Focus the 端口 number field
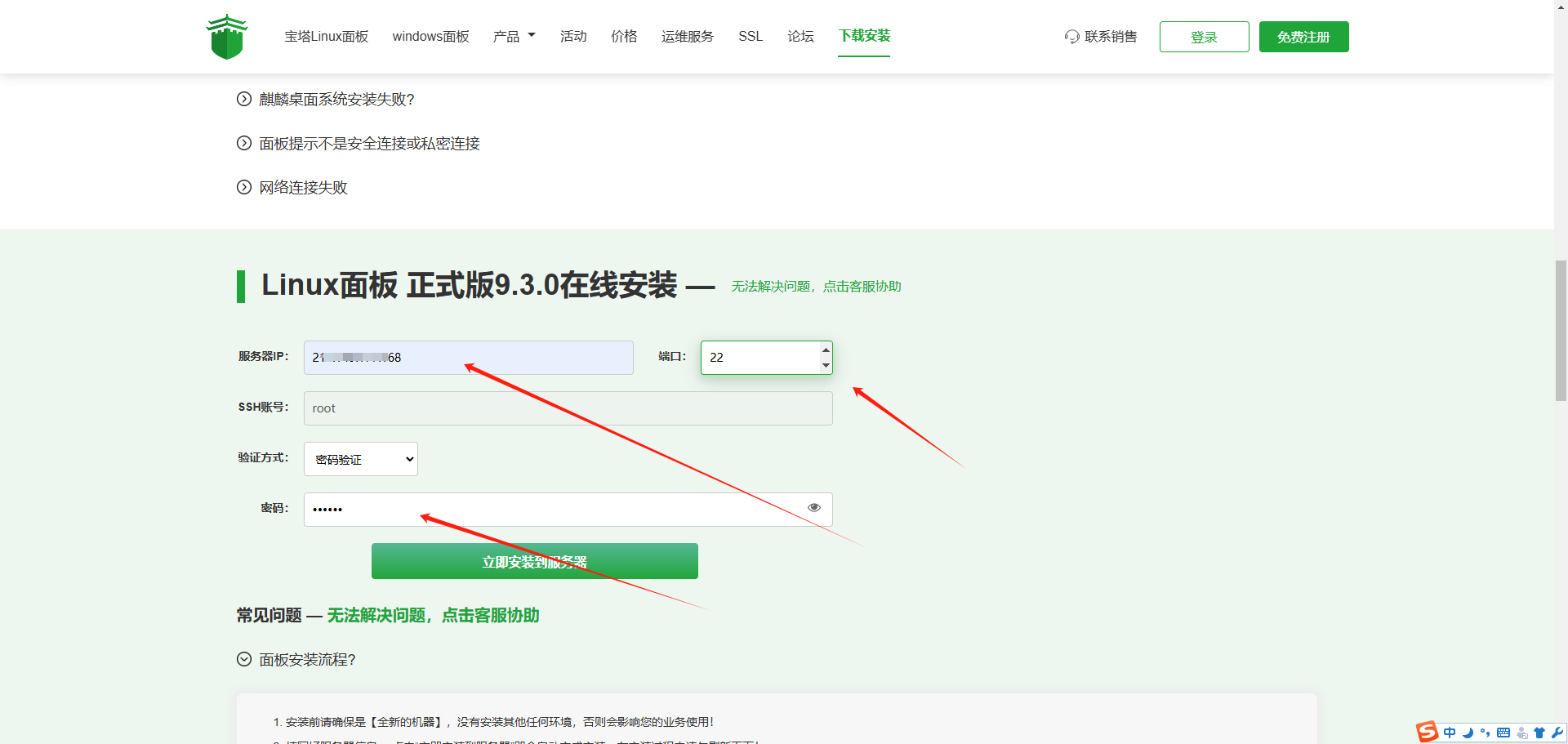 (767, 358)
